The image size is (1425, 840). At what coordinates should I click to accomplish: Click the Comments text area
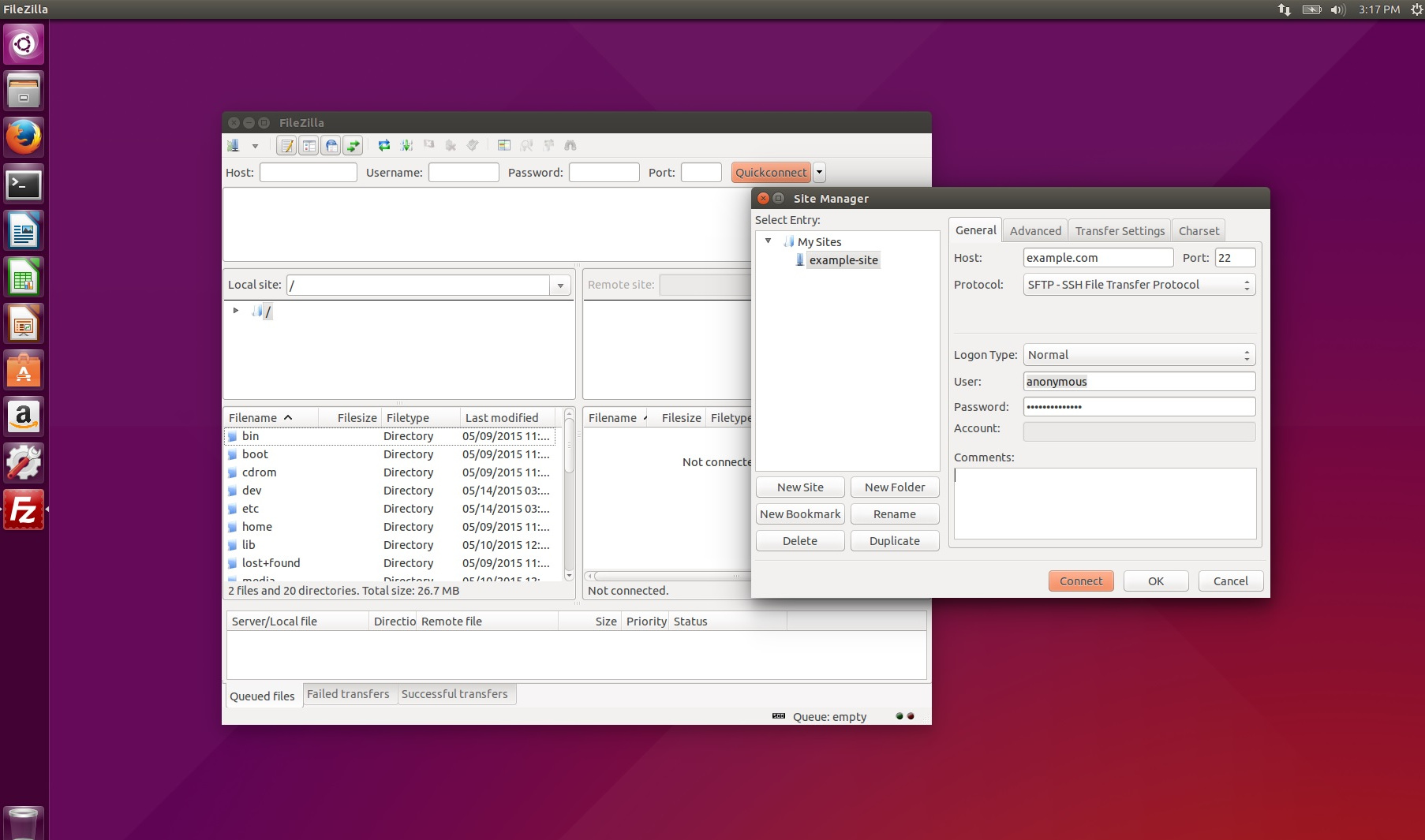[1105, 503]
